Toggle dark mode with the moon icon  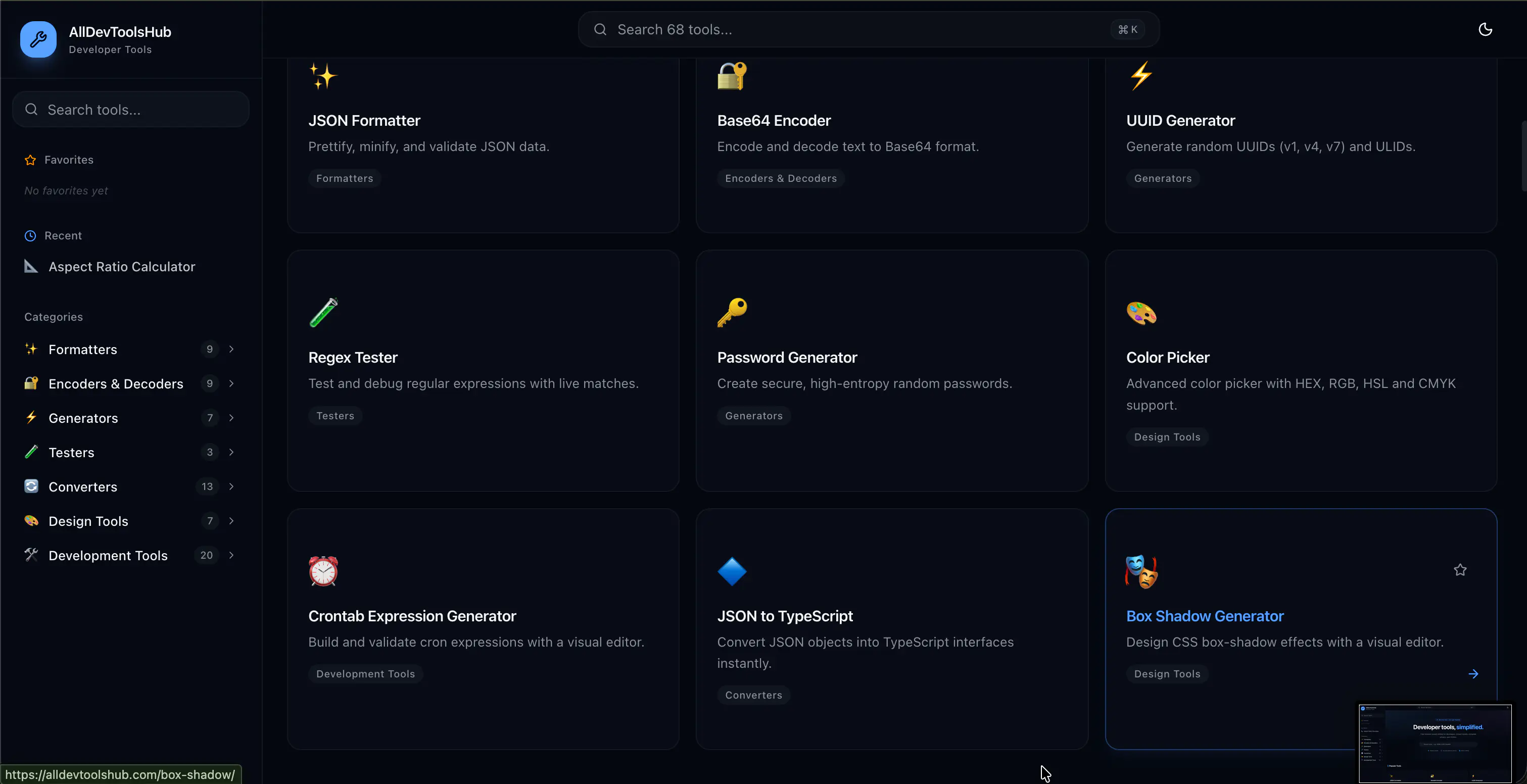[1485, 29]
